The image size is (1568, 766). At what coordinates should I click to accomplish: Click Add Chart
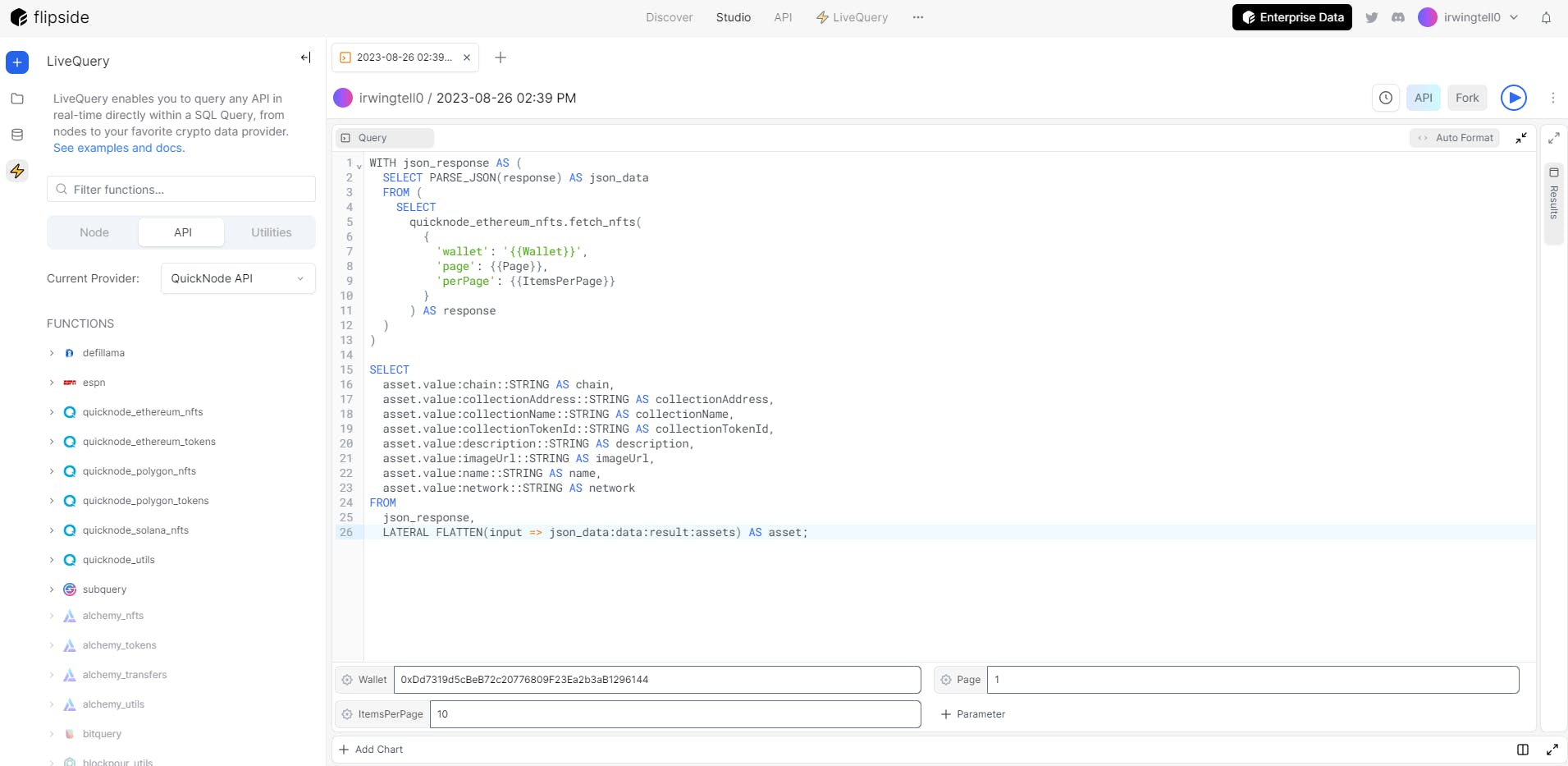[371, 750]
